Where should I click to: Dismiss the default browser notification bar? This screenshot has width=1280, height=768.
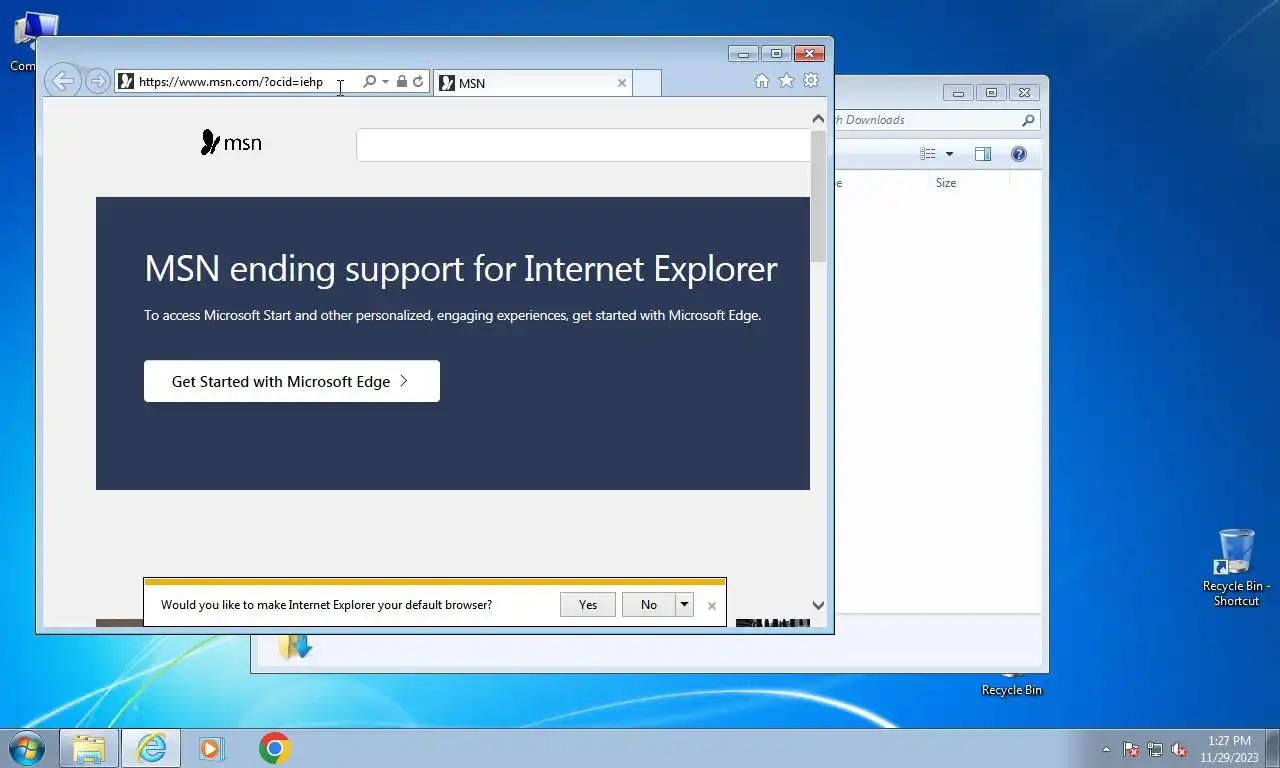pyautogui.click(x=712, y=605)
